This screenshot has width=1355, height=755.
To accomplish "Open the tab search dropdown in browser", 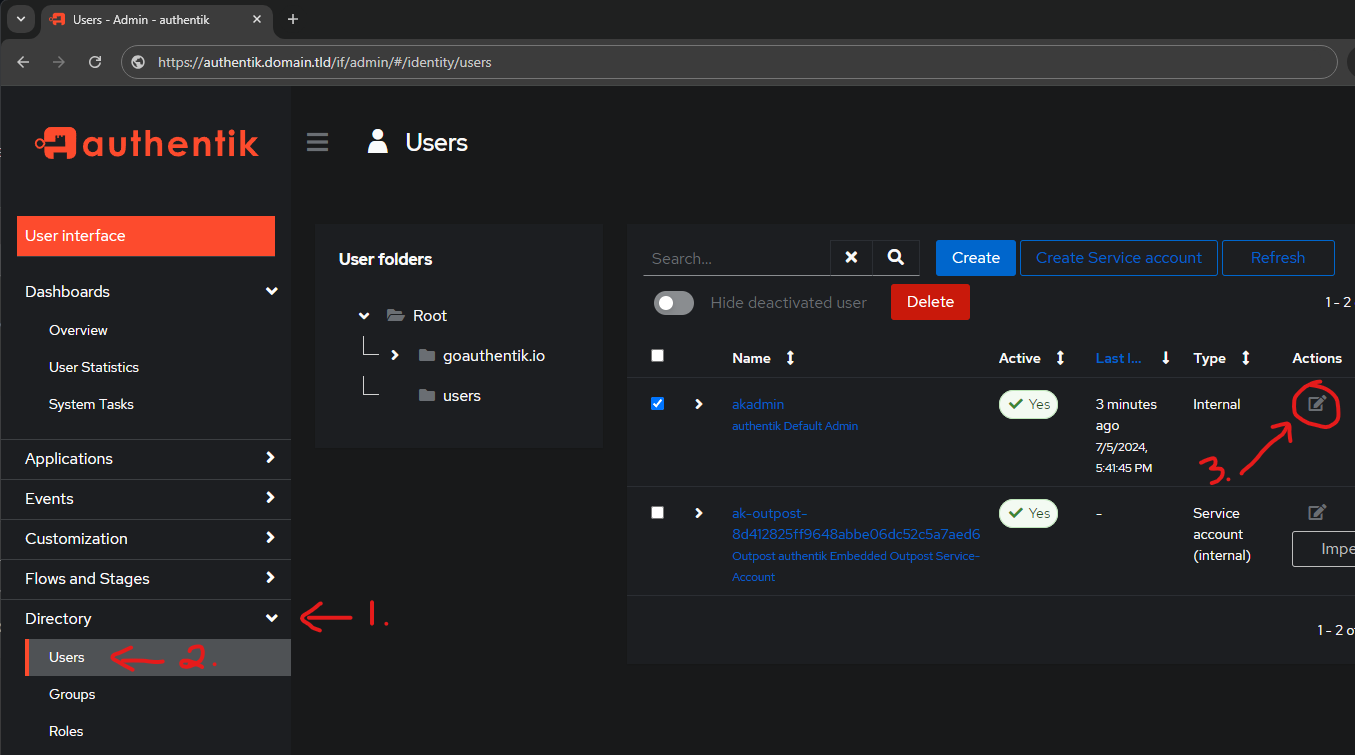I will point(20,19).
